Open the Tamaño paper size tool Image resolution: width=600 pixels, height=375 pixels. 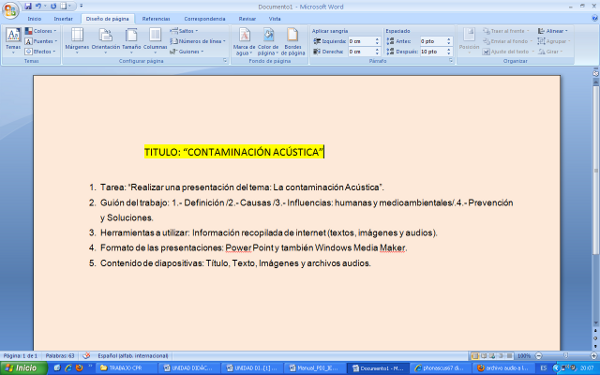[x=131, y=40]
